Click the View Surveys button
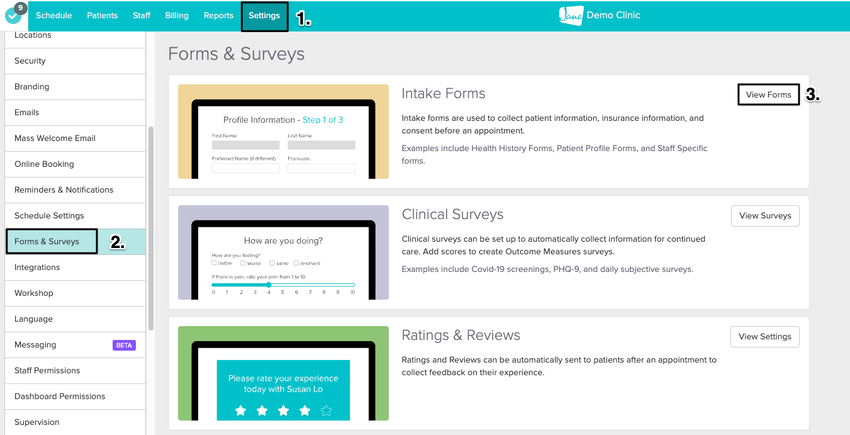The height and width of the screenshot is (435, 850). pyautogui.click(x=764, y=215)
